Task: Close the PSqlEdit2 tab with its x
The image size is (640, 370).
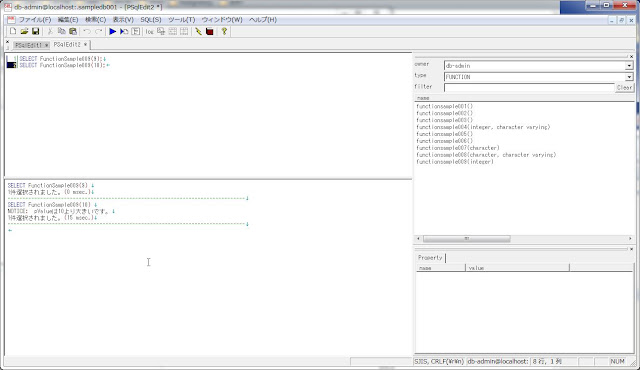Action: pyautogui.click(x=85, y=44)
